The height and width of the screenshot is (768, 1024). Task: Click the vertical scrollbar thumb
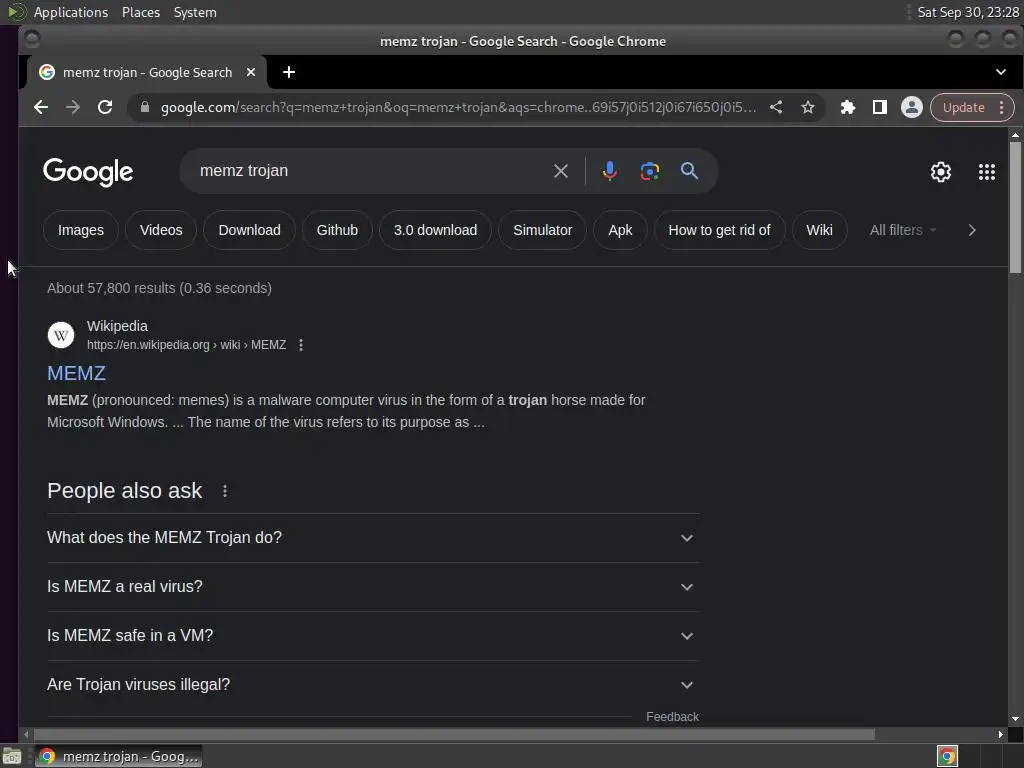tap(1014, 206)
